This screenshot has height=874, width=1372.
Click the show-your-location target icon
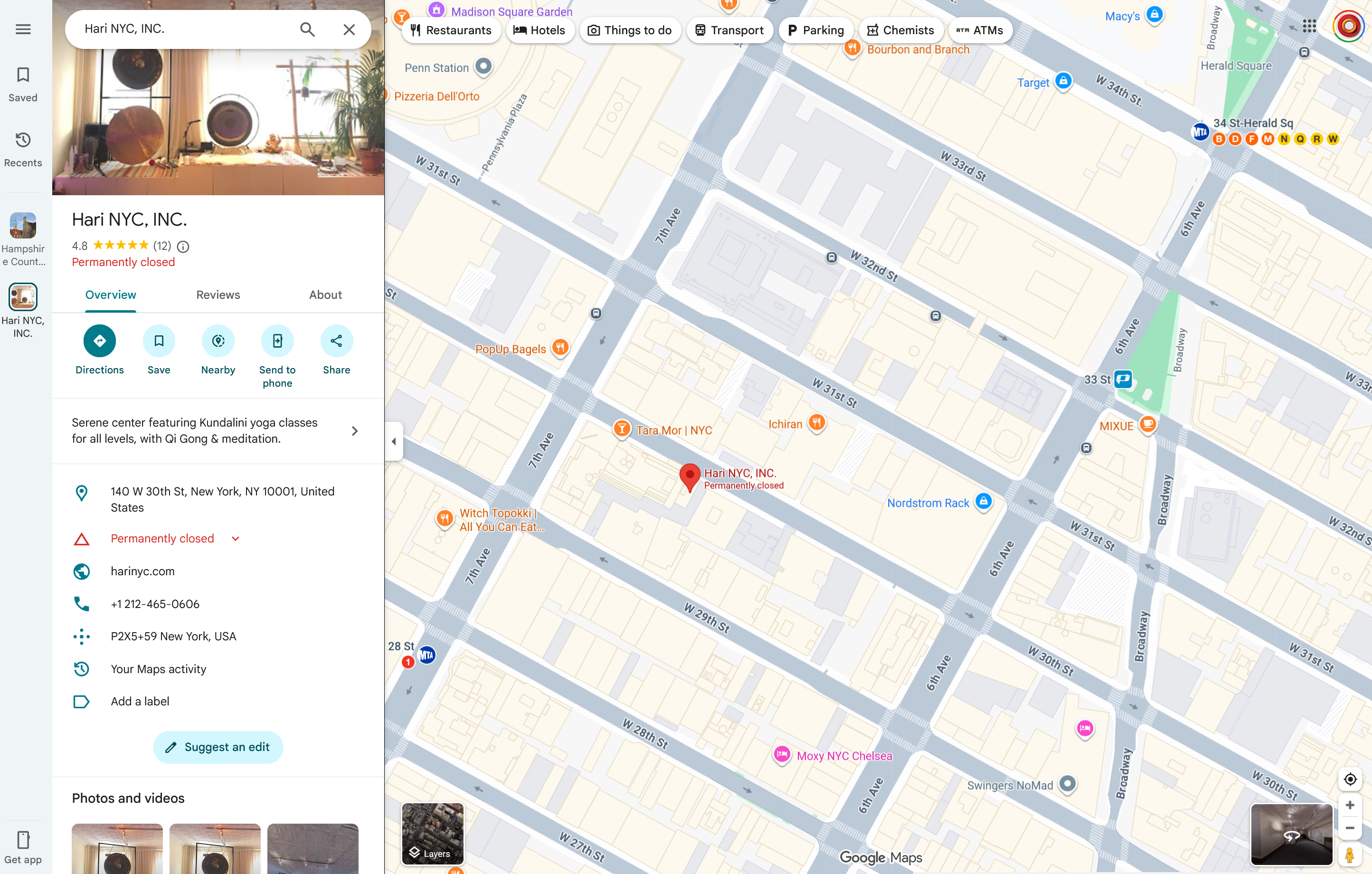(1349, 779)
